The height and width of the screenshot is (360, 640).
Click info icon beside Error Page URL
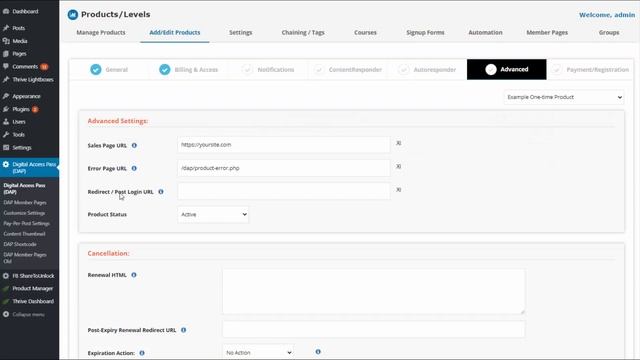pos(134,168)
